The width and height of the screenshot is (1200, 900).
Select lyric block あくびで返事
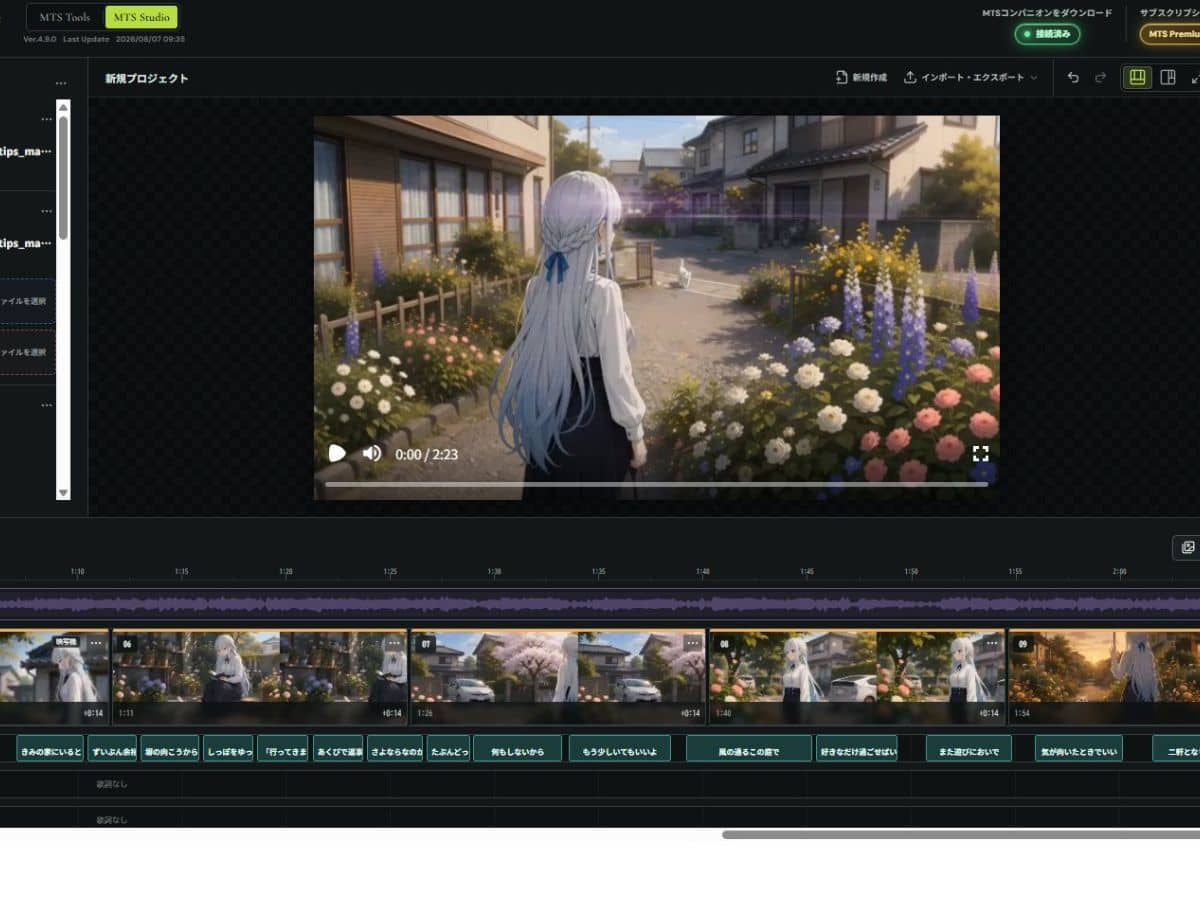pyautogui.click(x=338, y=749)
